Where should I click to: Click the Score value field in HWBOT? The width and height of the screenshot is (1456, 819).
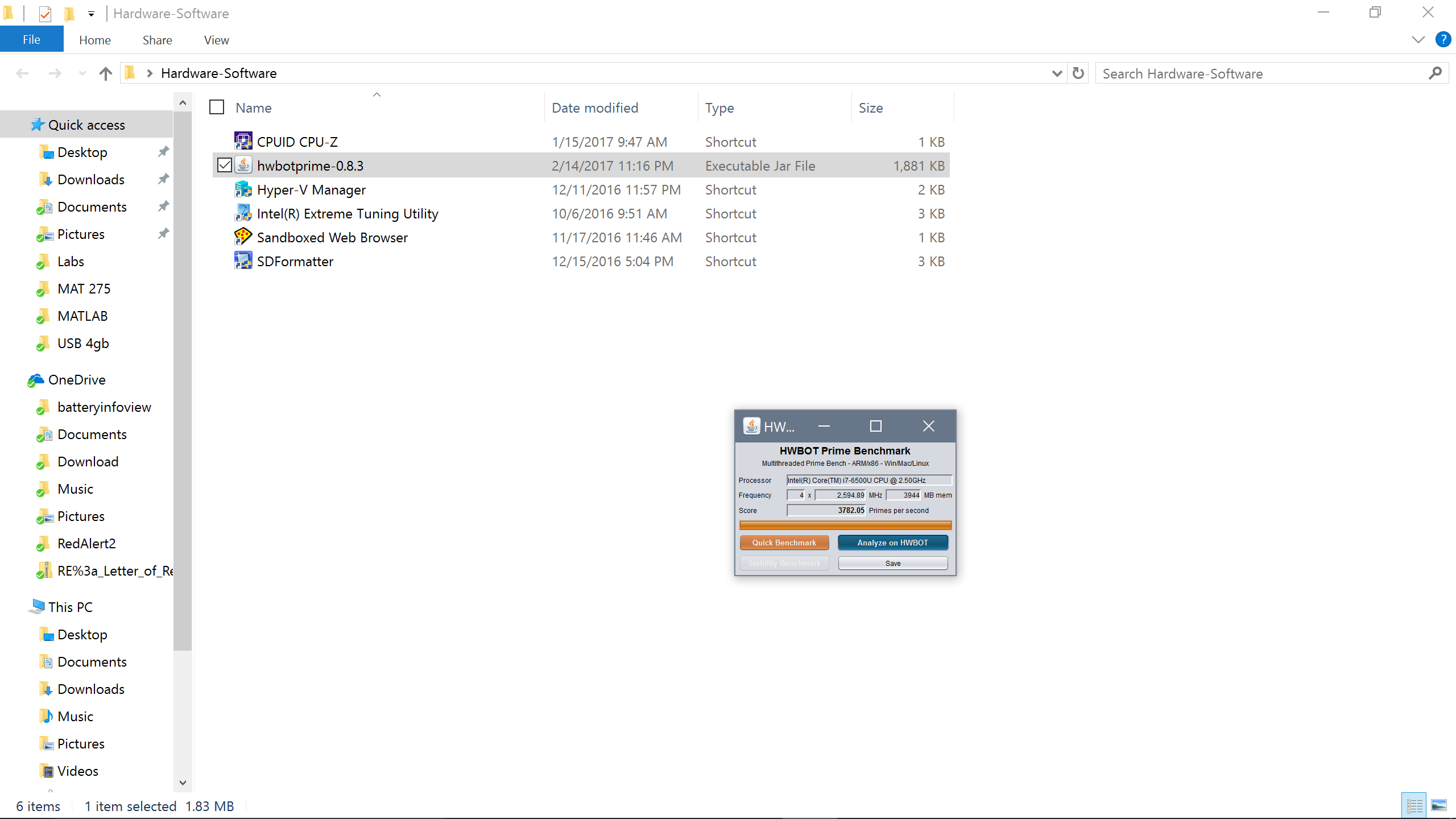pos(826,510)
